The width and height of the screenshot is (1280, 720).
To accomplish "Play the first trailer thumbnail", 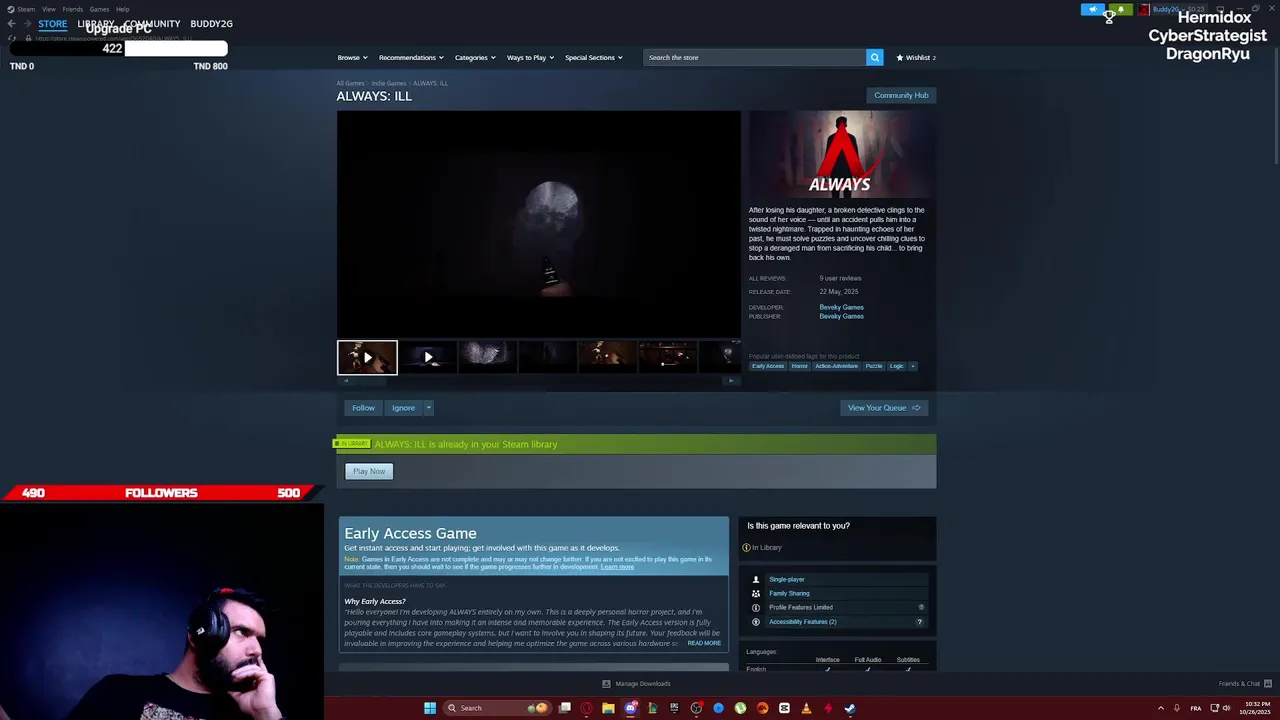I will point(367,357).
